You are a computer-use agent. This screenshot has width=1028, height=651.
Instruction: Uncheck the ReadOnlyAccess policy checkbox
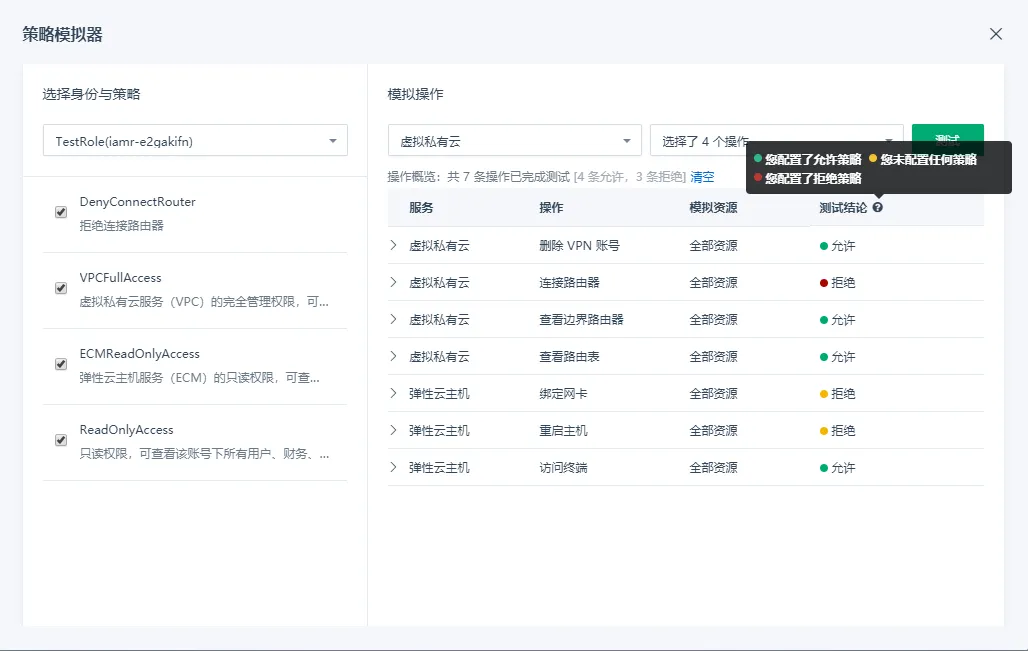pyautogui.click(x=61, y=440)
